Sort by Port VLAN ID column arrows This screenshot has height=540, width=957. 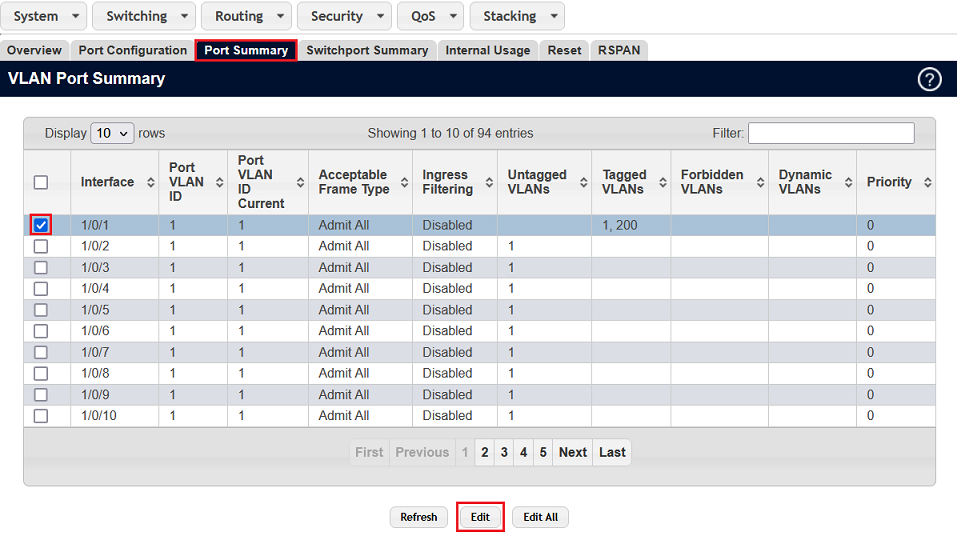220,182
